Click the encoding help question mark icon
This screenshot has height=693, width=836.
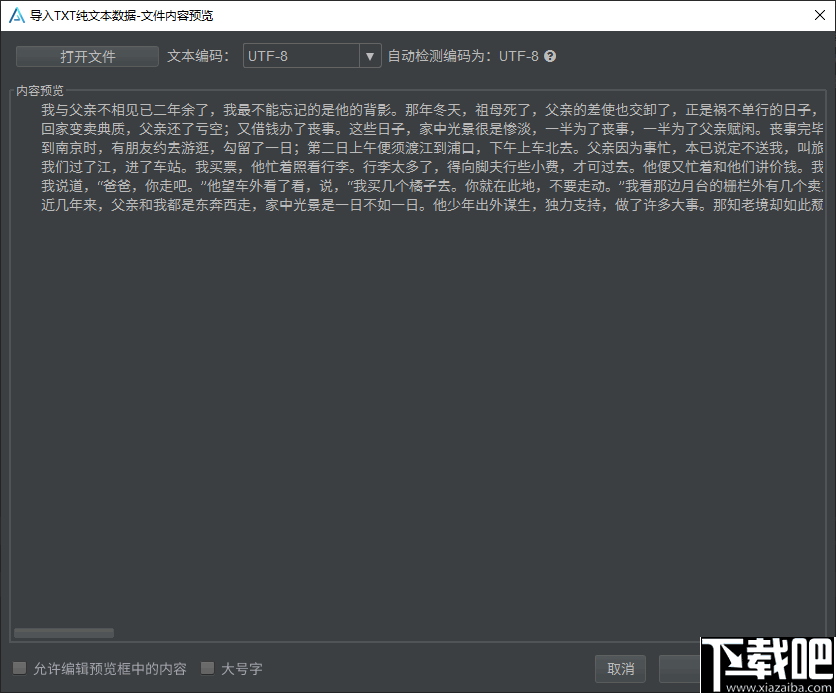coord(550,56)
